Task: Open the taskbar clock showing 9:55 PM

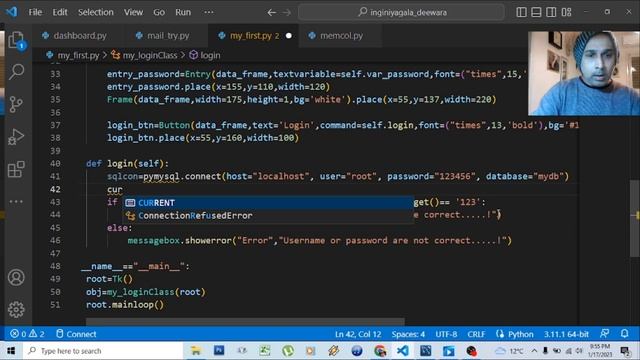Action: tap(600, 351)
